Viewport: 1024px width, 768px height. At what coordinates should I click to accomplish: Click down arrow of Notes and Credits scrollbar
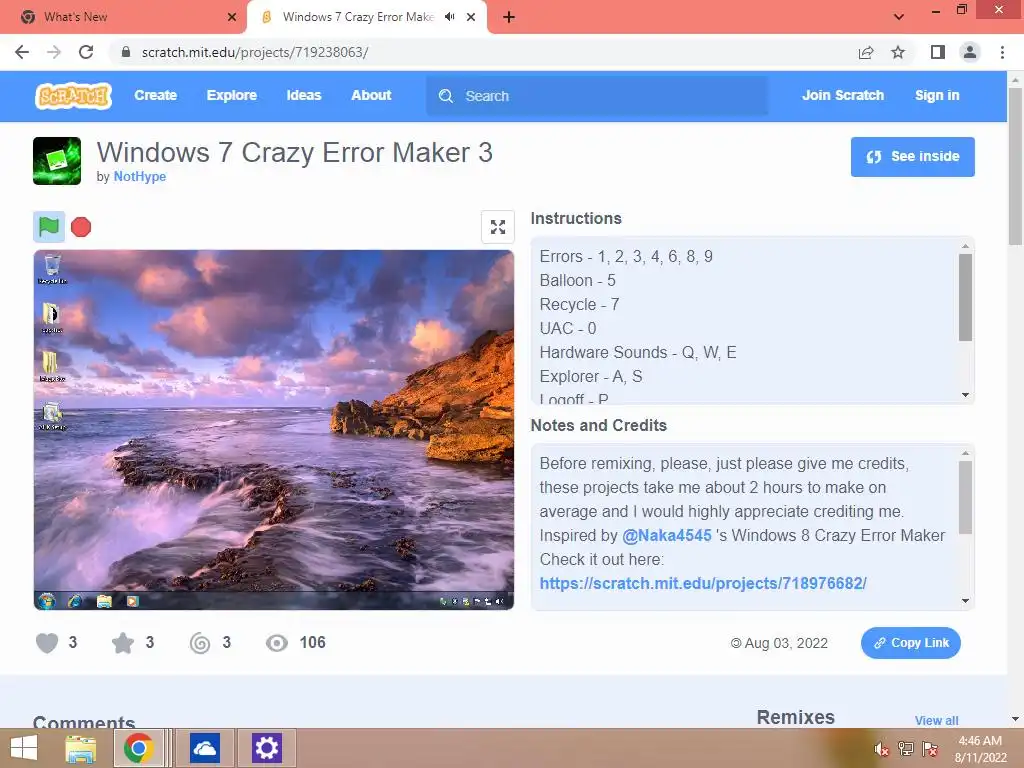pos(965,601)
